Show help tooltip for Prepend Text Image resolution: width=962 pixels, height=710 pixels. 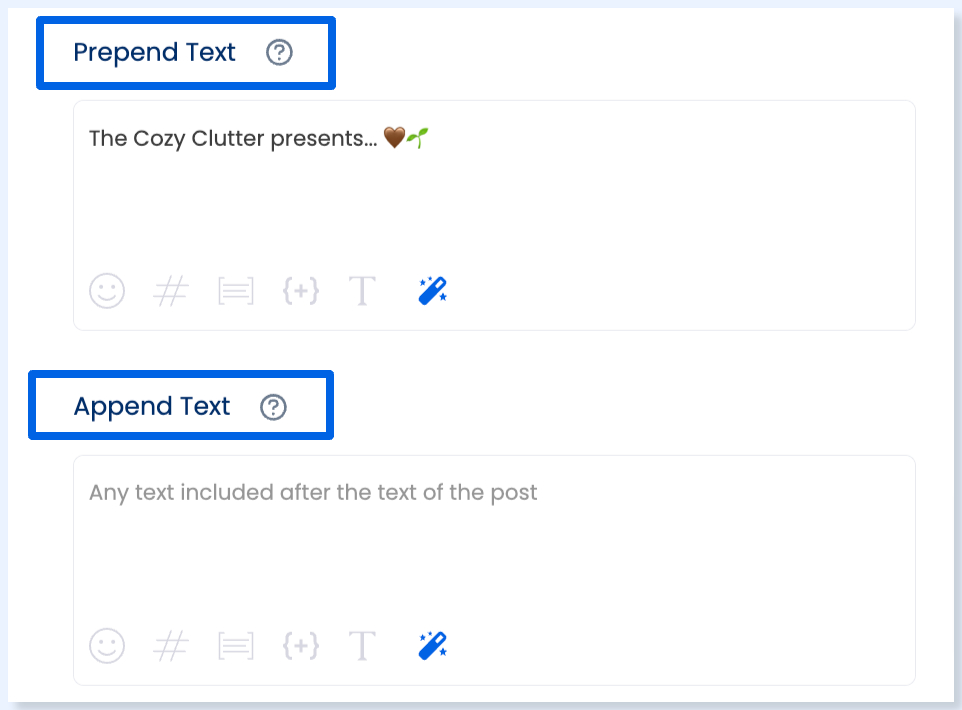click(279, 52)
